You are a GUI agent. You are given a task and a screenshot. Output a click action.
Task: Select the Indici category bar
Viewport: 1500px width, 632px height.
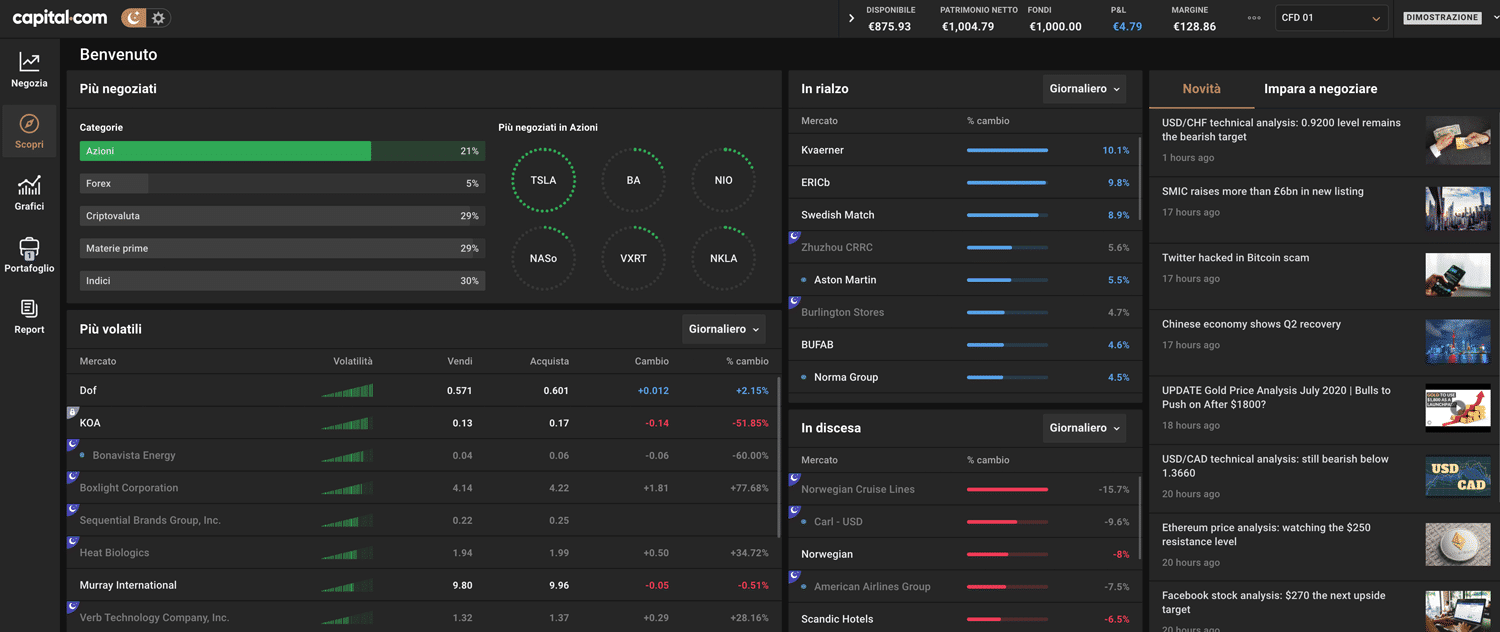pos(282,281)
